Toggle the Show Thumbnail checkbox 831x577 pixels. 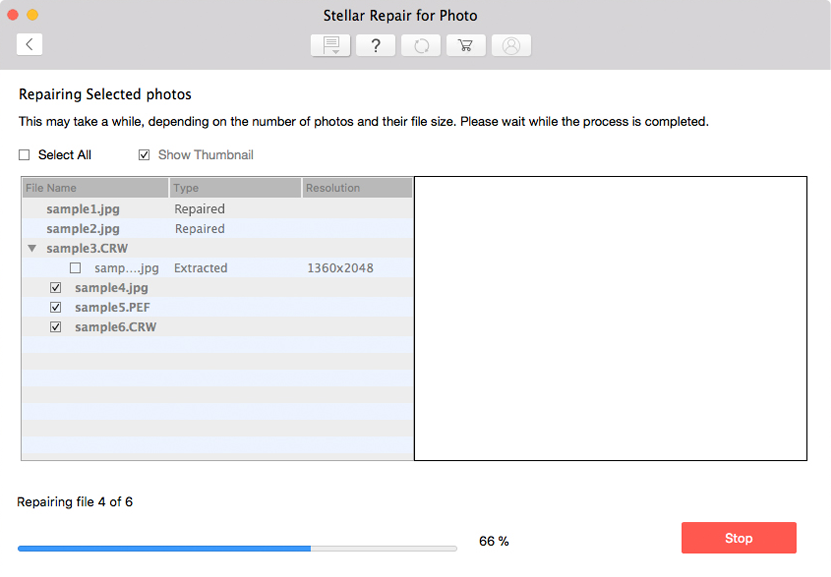[x=144, y=155]
